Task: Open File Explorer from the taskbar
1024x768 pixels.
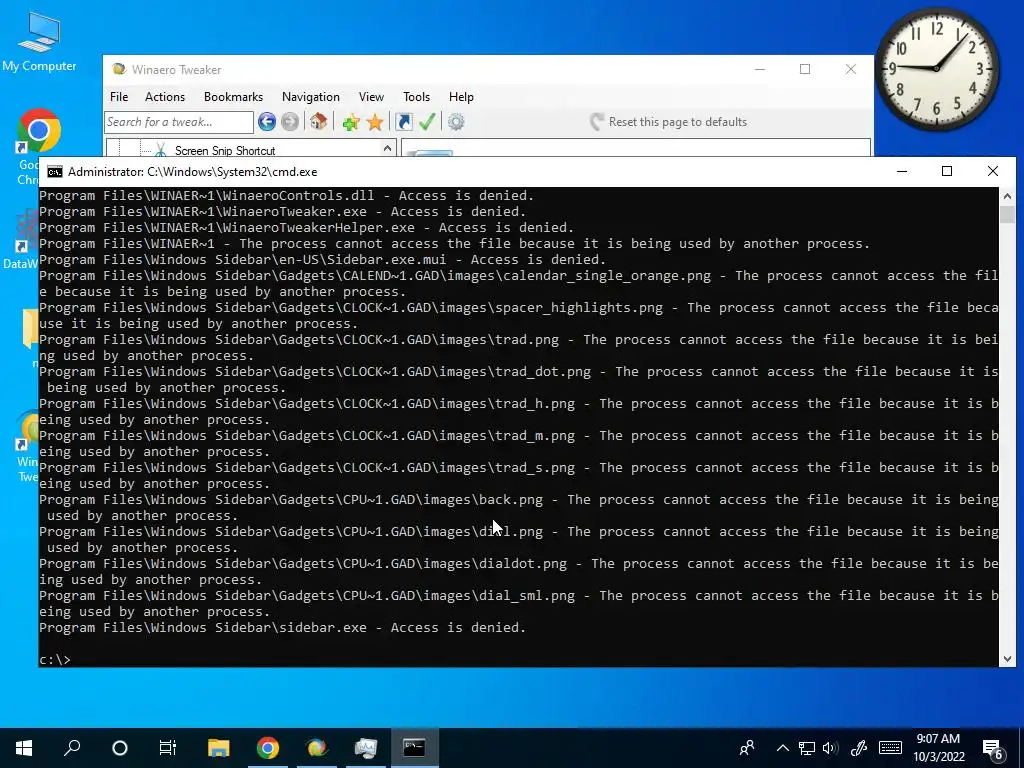Action: point(219,748)
